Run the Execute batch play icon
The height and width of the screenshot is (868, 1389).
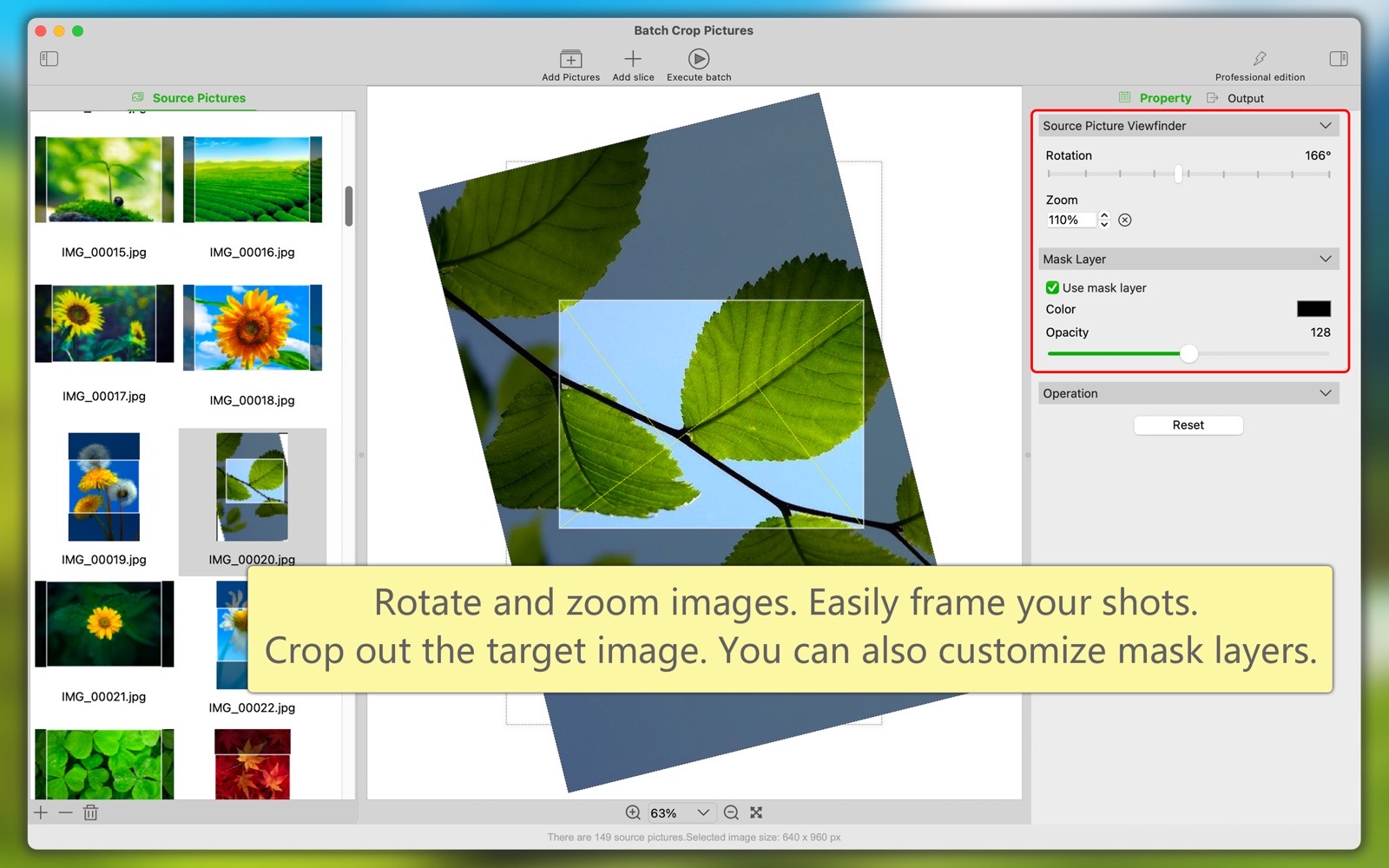(699, 59)
